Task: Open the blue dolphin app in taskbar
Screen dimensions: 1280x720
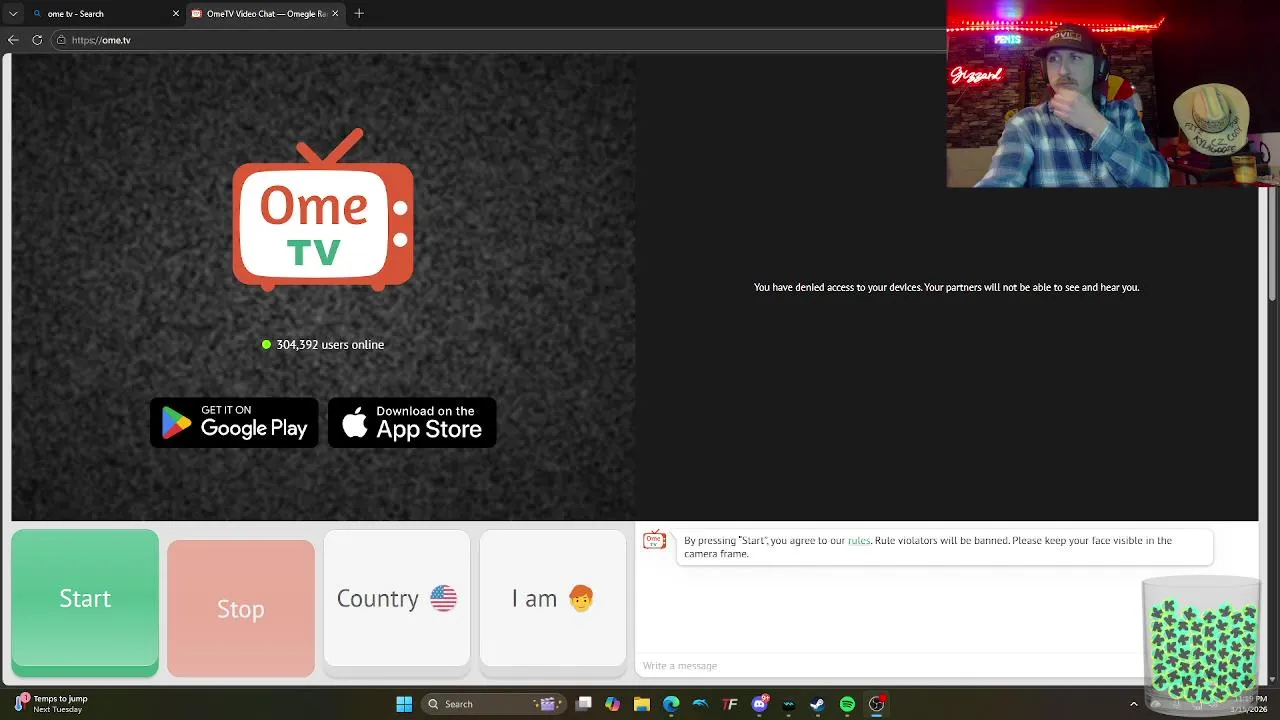Action: [700, 704]
